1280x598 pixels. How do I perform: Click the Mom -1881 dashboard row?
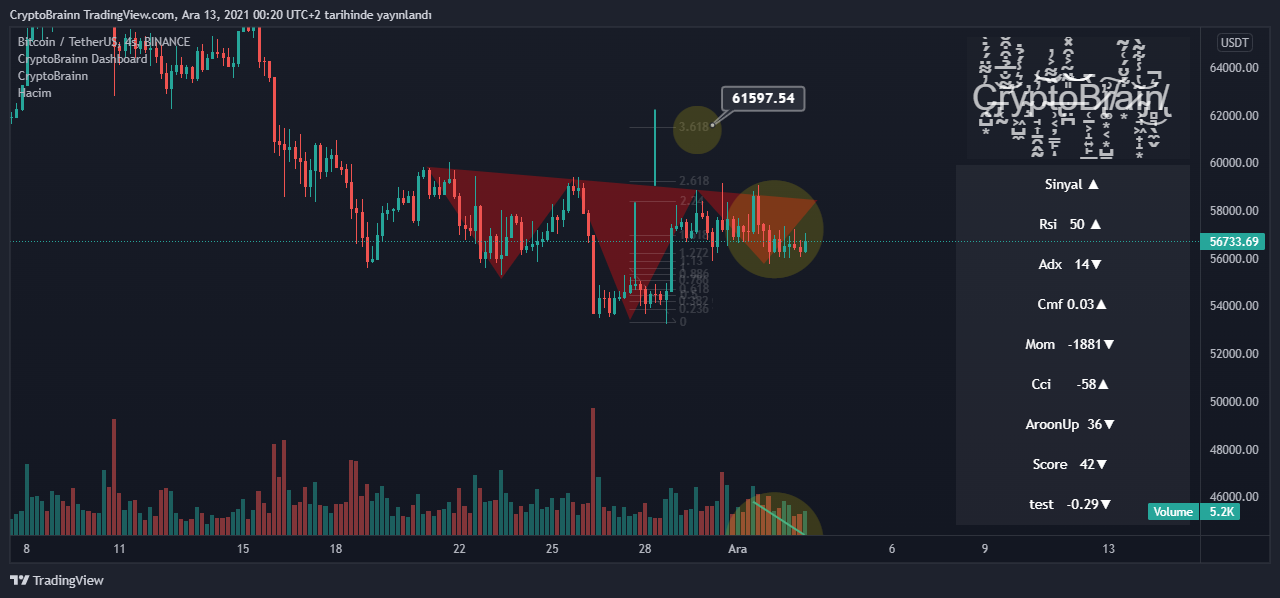coord(1072,344)
